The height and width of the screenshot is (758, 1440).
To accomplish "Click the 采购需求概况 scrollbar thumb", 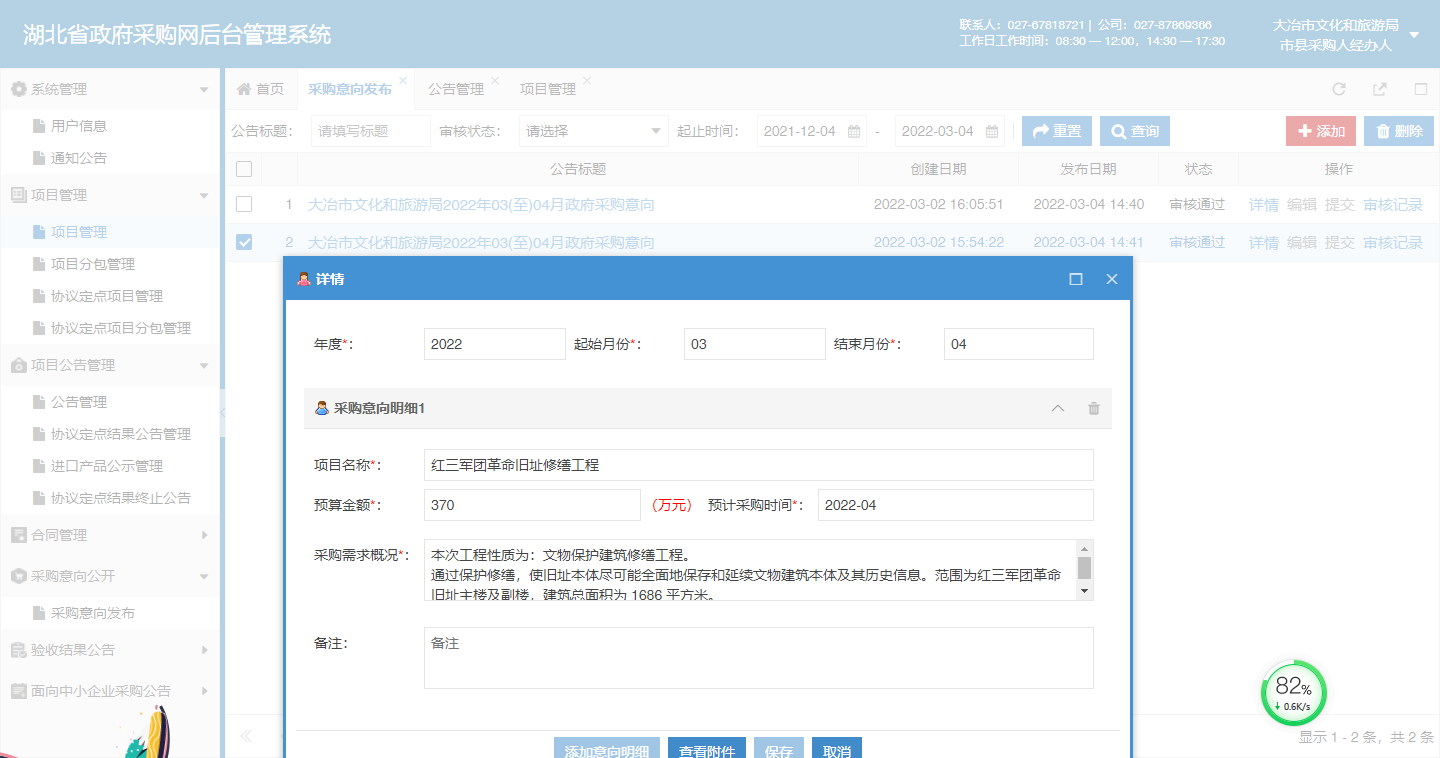I will 1084,568.
